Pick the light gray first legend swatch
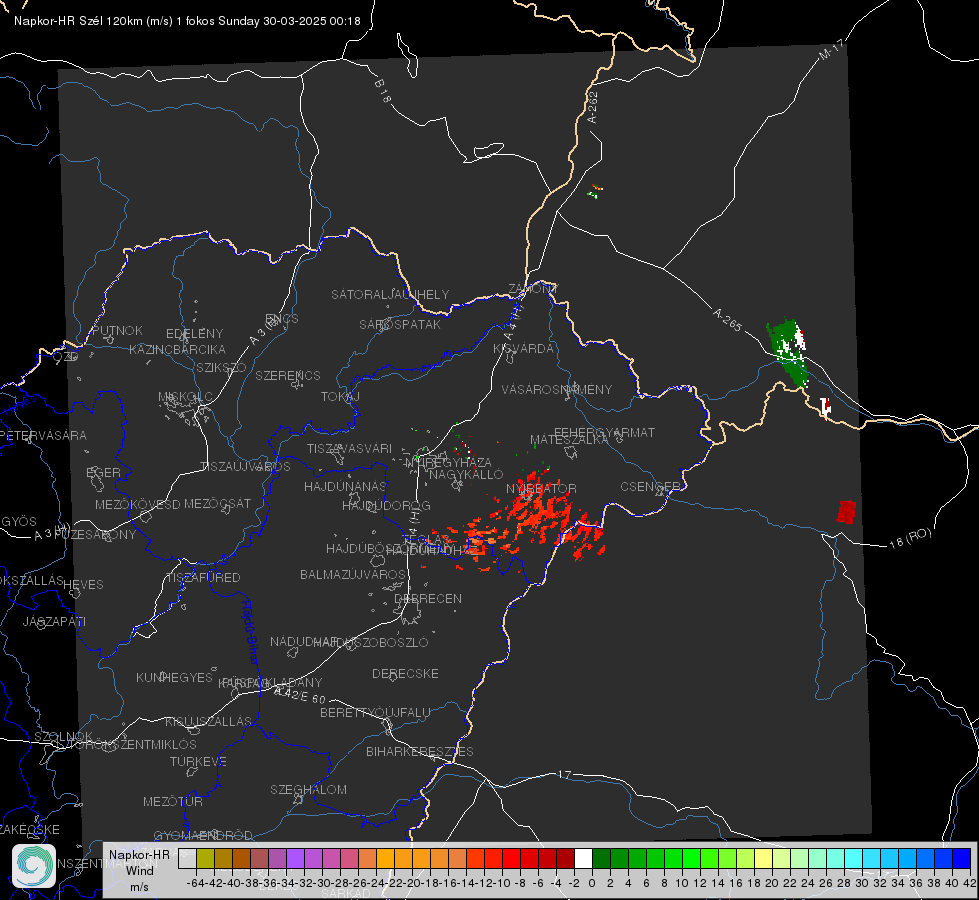Viewport: 979px width, 900px height. 187,858
